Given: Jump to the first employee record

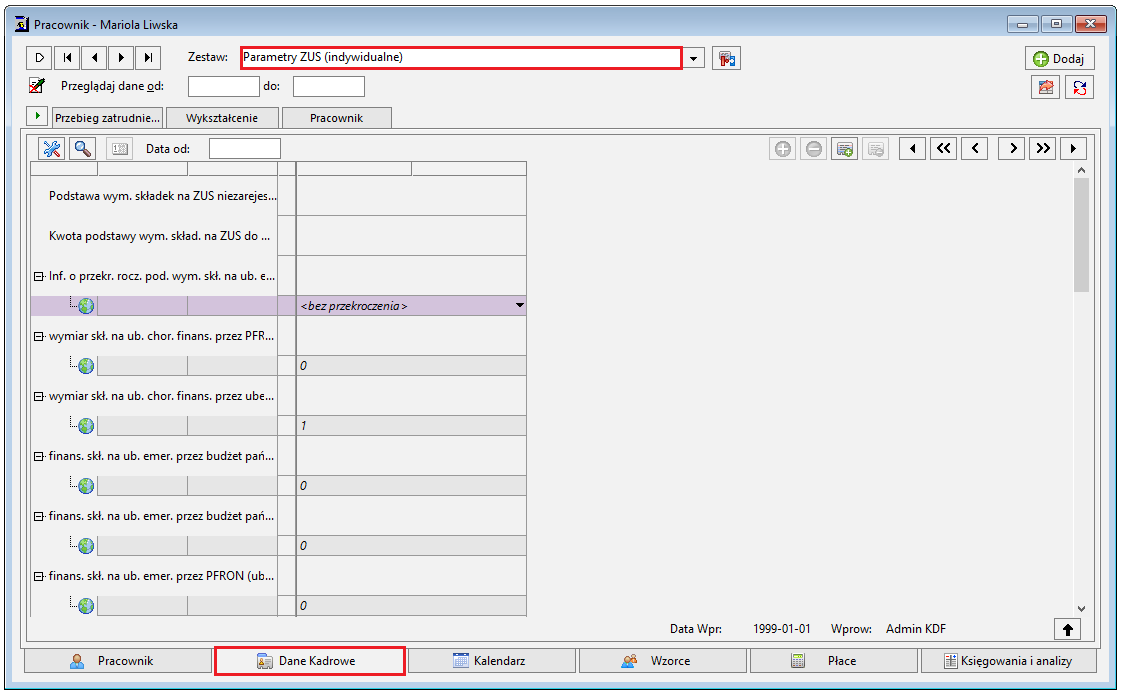Looking at the screenshot, I should [x=67, y=57].
